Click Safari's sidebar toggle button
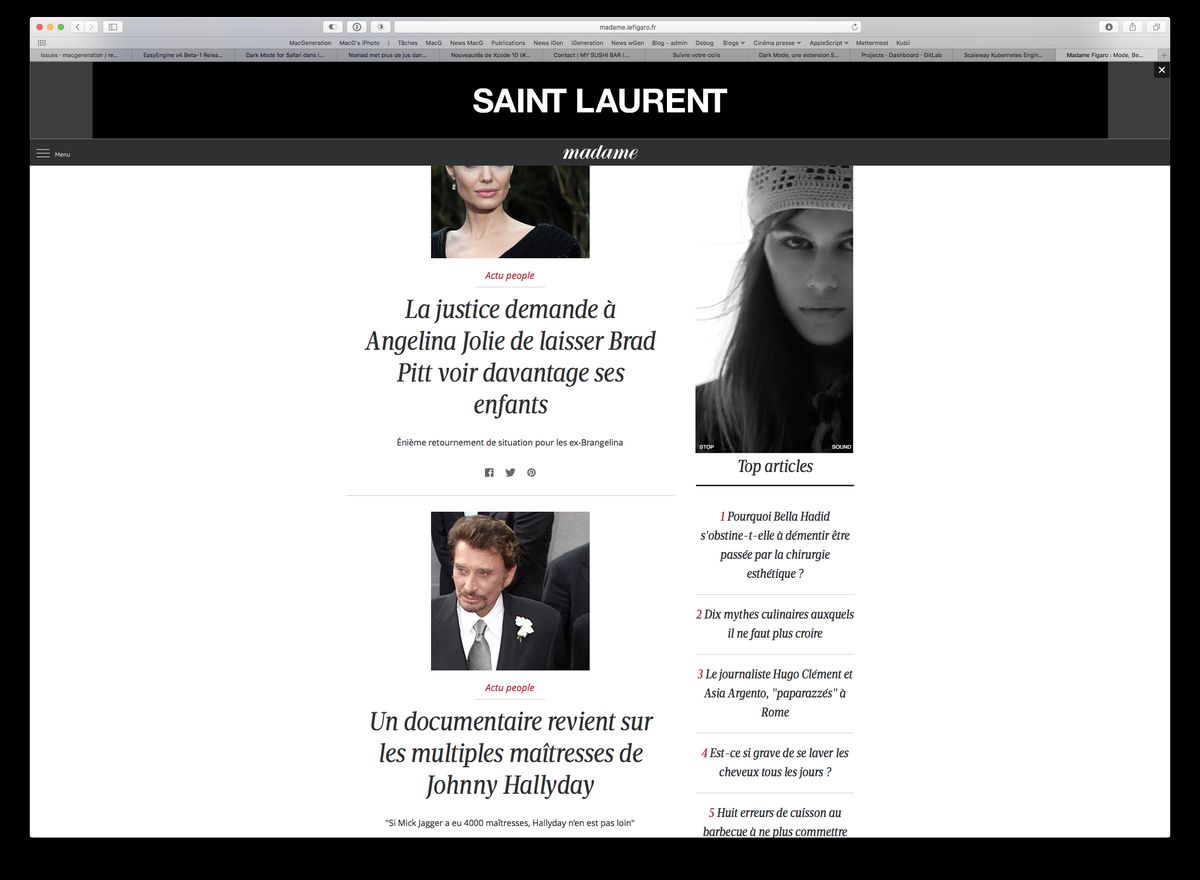1200x880 pixels. (x=112, y=27)
